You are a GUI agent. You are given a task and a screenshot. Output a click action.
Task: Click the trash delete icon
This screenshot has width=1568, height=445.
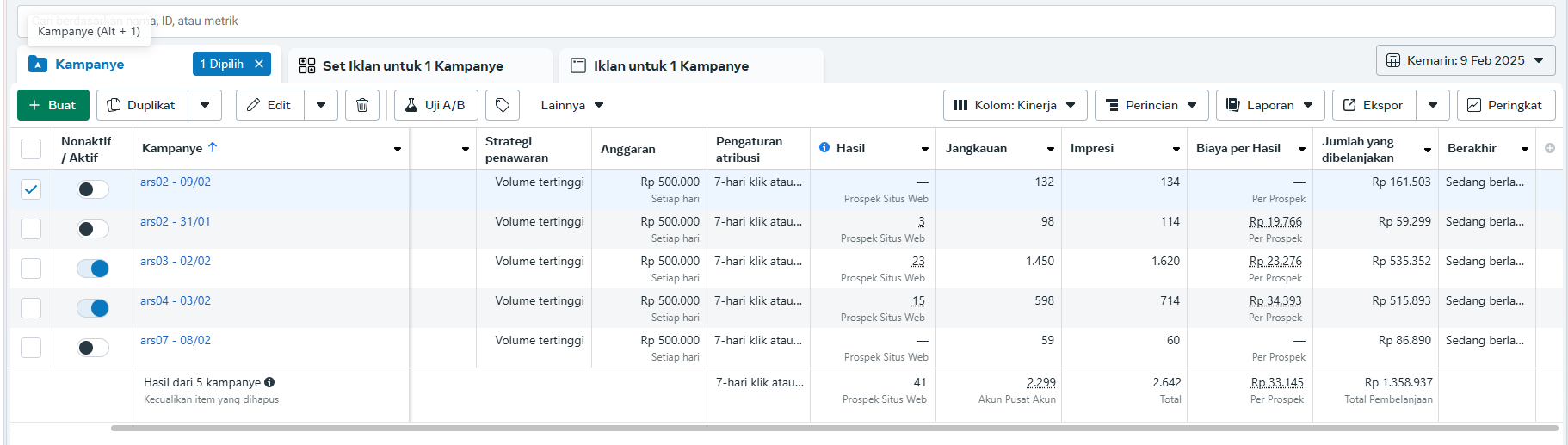362,105
